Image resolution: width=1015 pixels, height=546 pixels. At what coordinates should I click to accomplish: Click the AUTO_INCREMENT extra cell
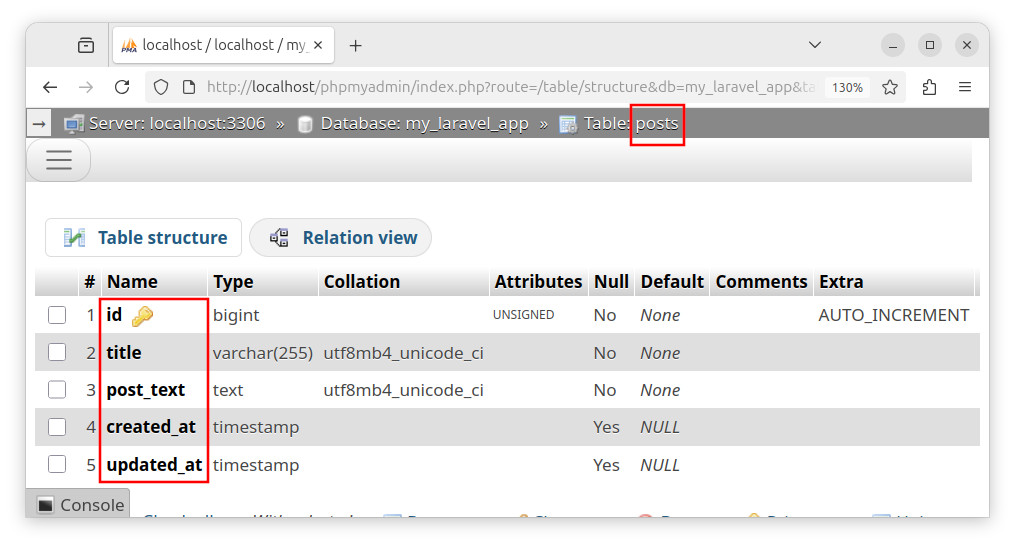tap(893, 315)
